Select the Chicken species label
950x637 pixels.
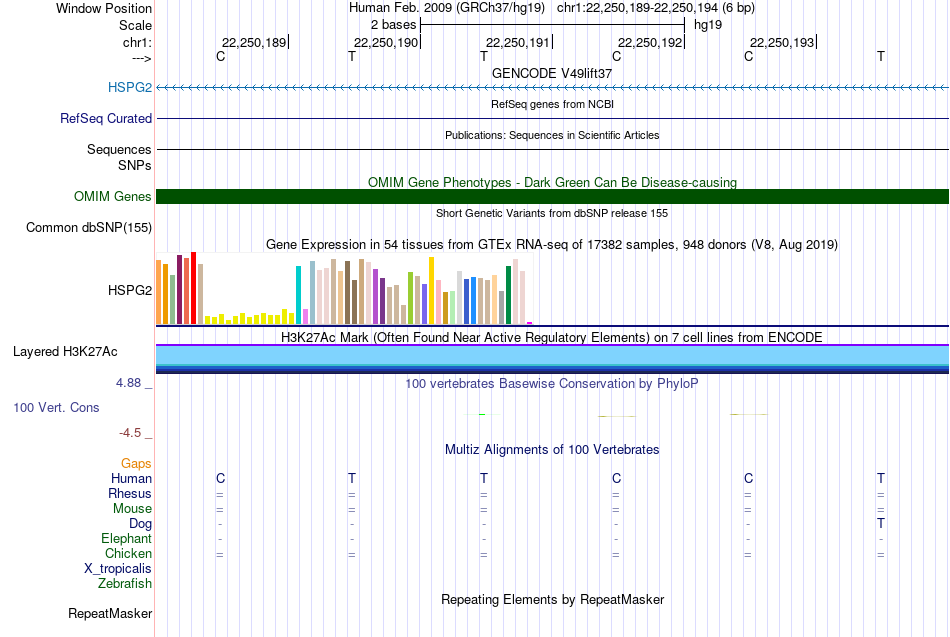128,553
